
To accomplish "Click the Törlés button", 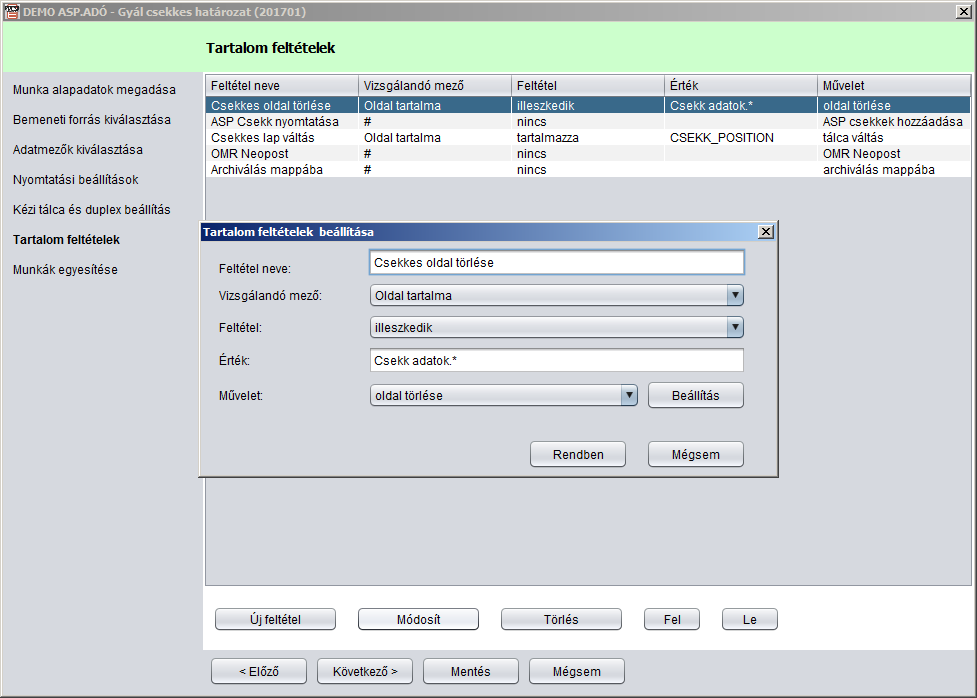I will (x=561, y=619).
